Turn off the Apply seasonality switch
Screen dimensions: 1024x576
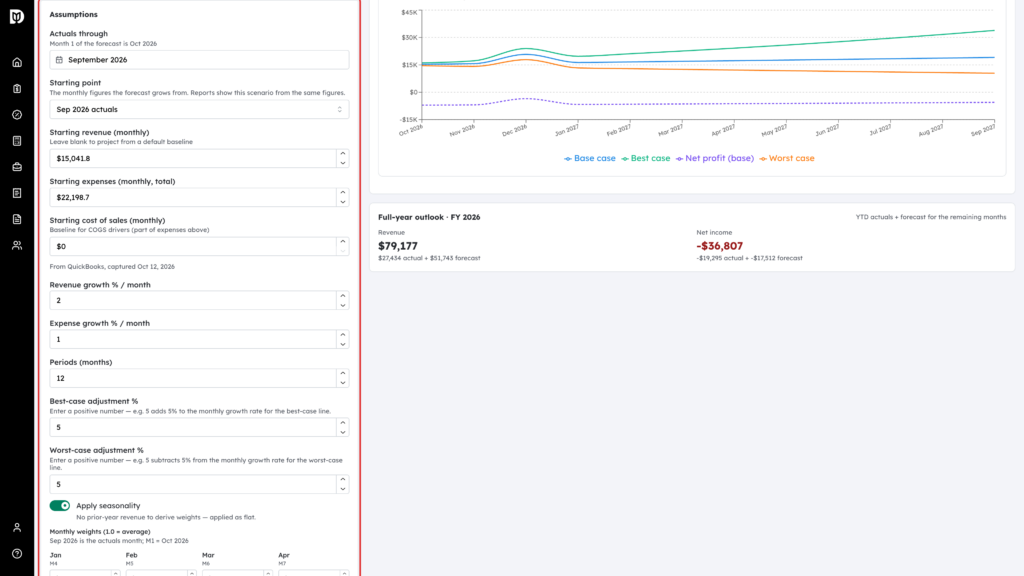pos(60,505)
